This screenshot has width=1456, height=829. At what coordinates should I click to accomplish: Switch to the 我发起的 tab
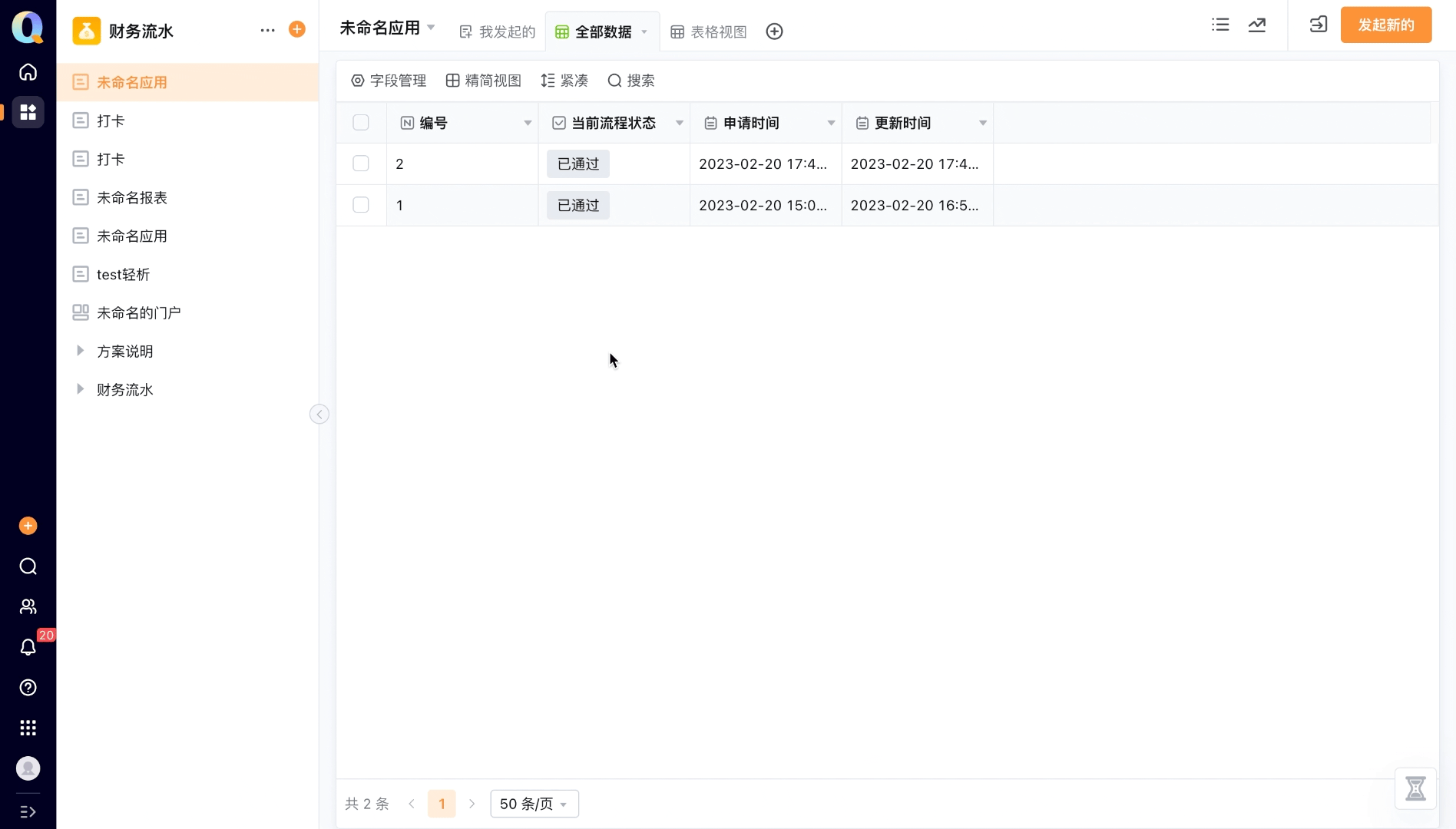(497, 31)
